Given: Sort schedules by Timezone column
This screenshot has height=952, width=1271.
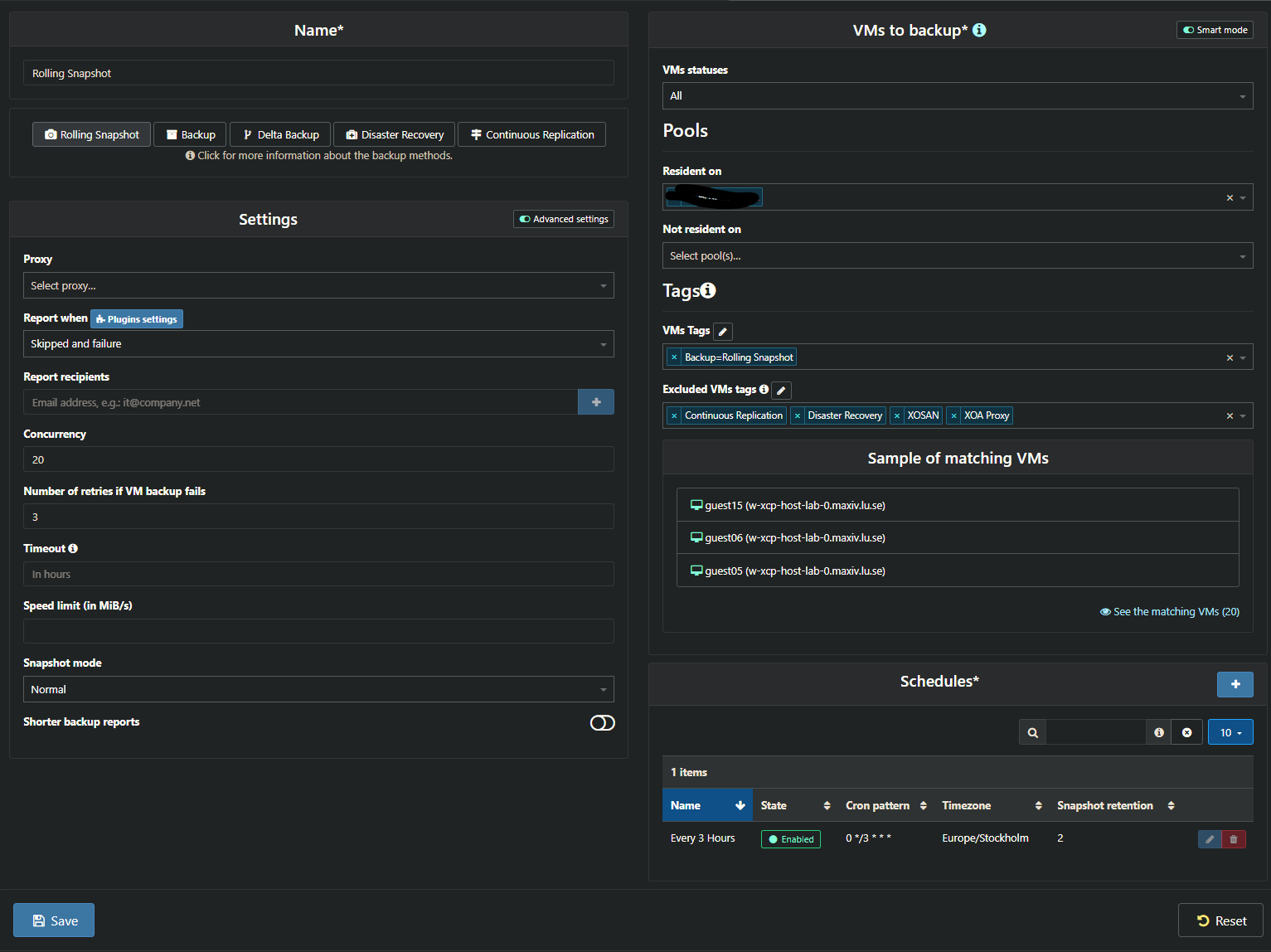Looking at the screenshot, I should [x=992, y=805].
